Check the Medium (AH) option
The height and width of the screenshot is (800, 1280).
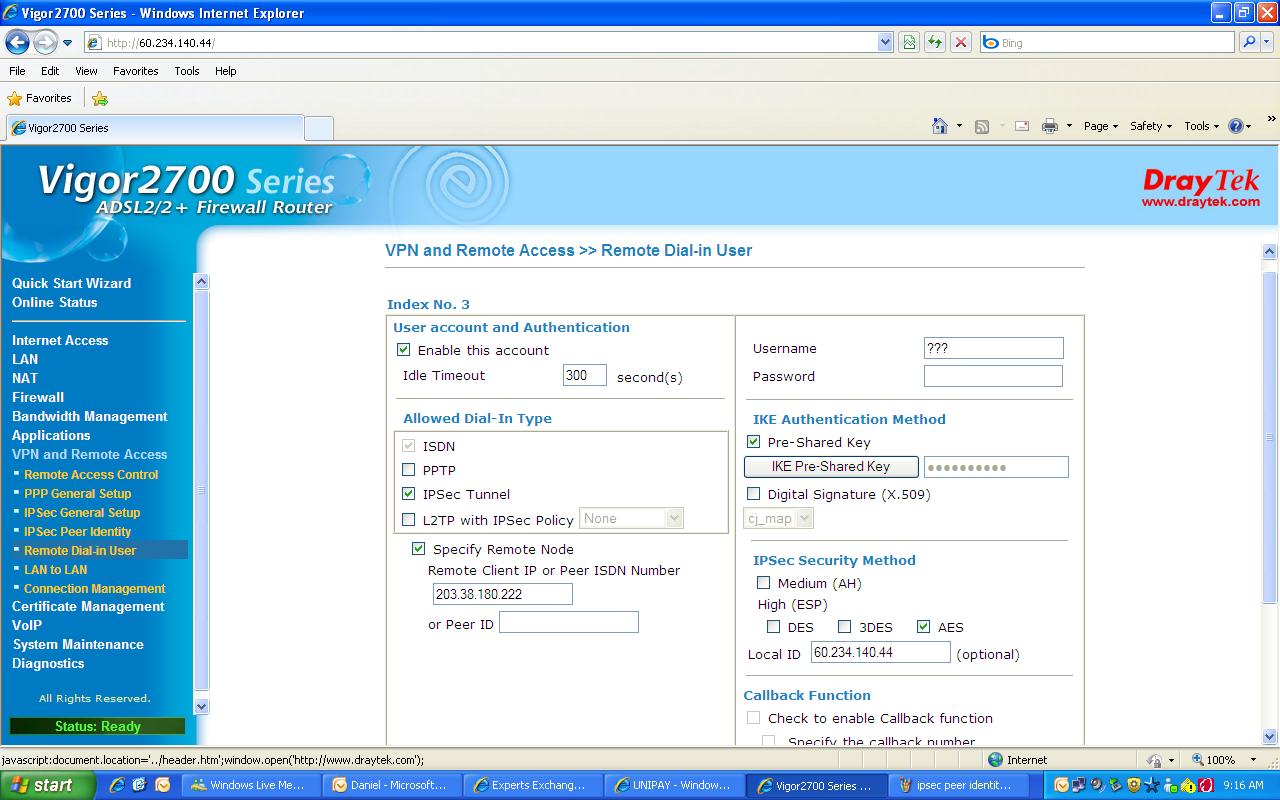tap(764, 582)
